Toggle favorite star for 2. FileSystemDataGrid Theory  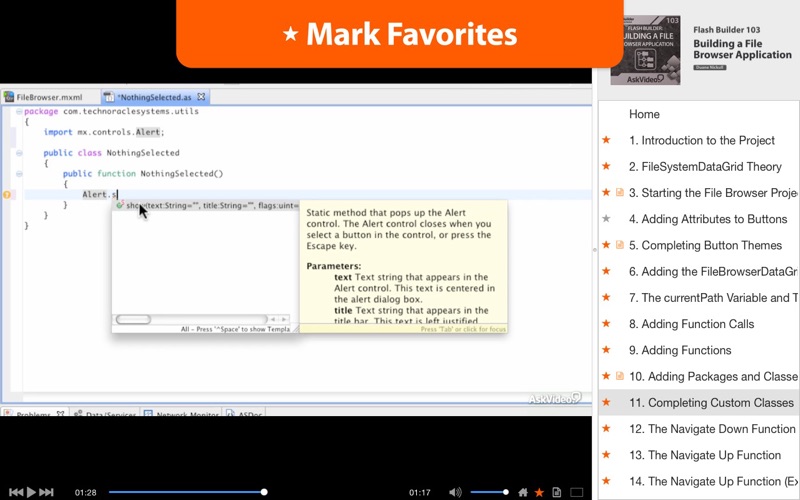(606, 166)
